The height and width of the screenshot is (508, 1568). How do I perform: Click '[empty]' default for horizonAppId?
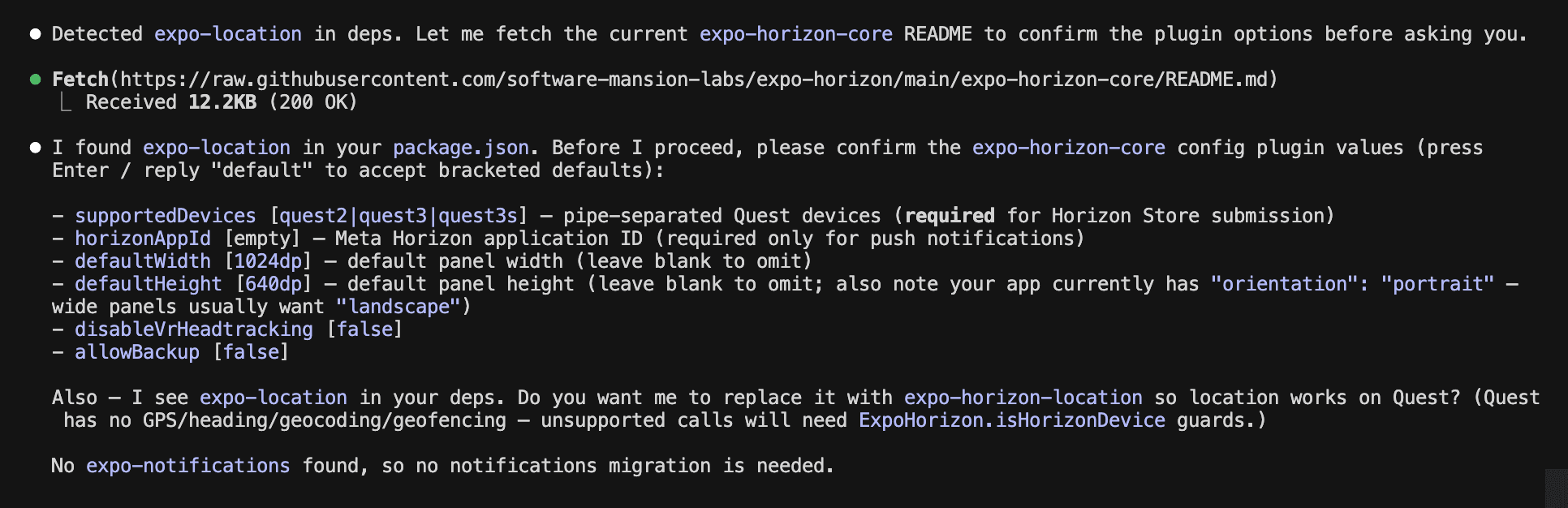pyautogui.click(x=262, y=239)
